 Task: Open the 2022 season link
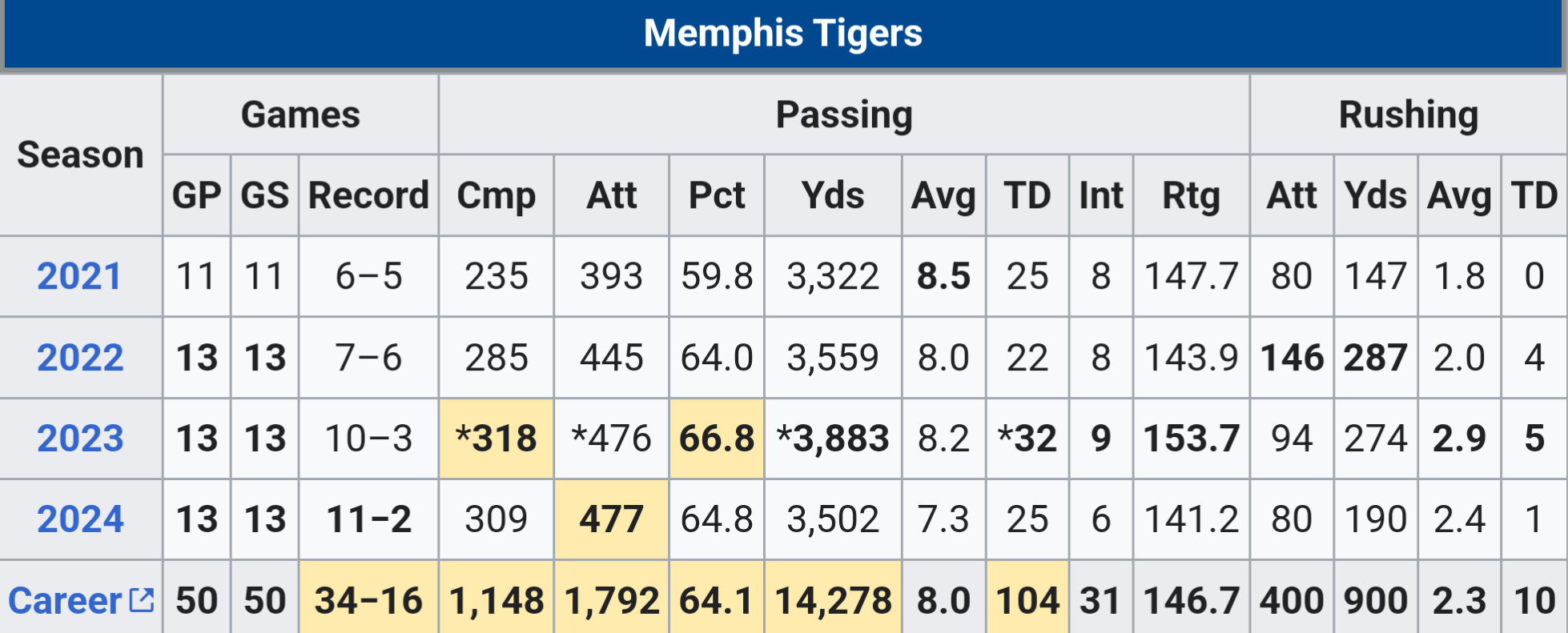80,358
